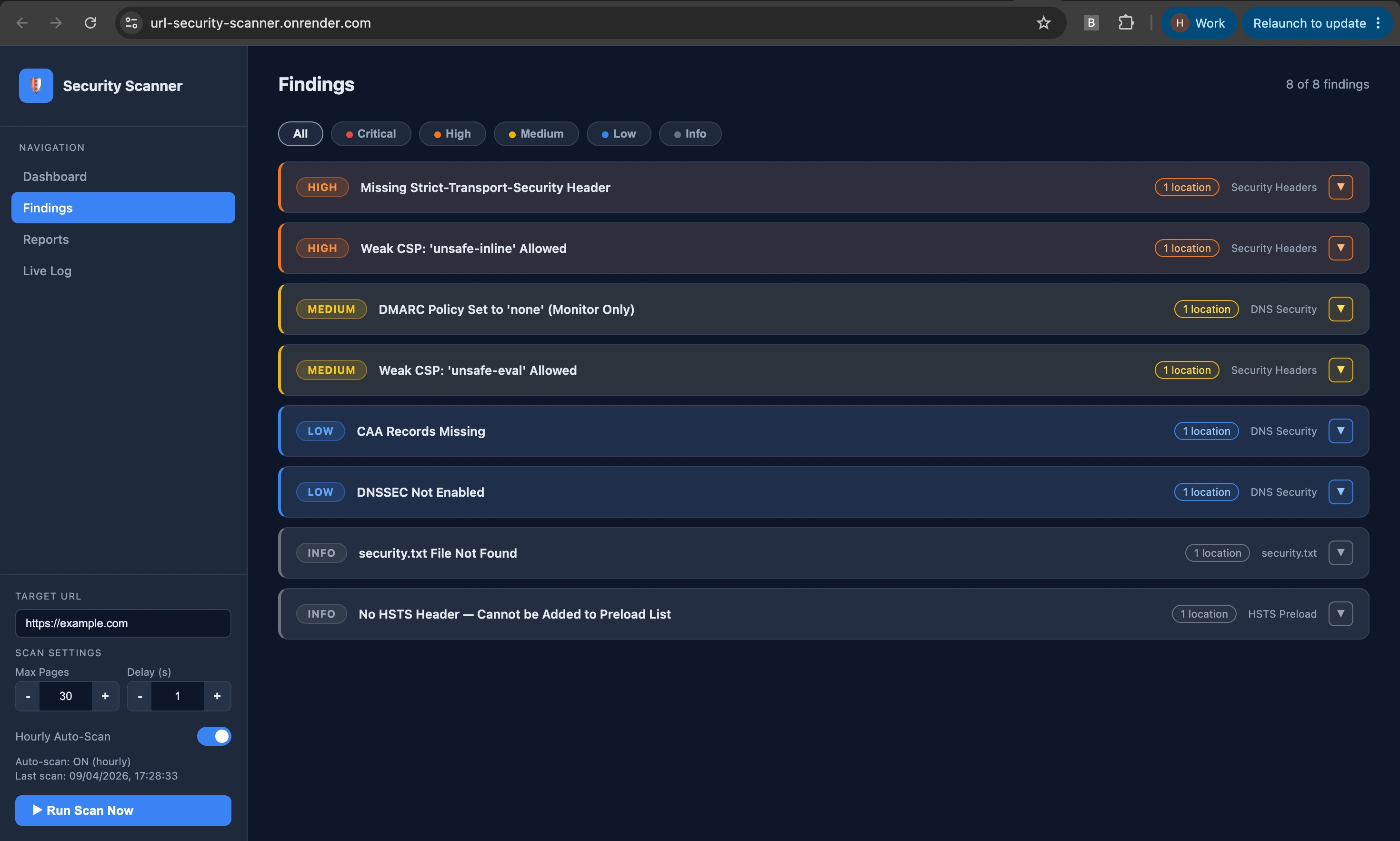Screen dimensions: 1400x841
Task: Bookmark this page with star icon
Action: (1043, 23)
